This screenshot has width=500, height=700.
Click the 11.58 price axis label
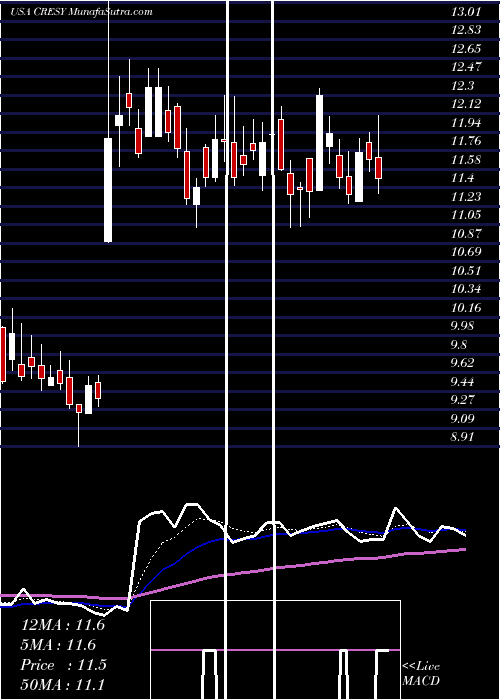466,160
